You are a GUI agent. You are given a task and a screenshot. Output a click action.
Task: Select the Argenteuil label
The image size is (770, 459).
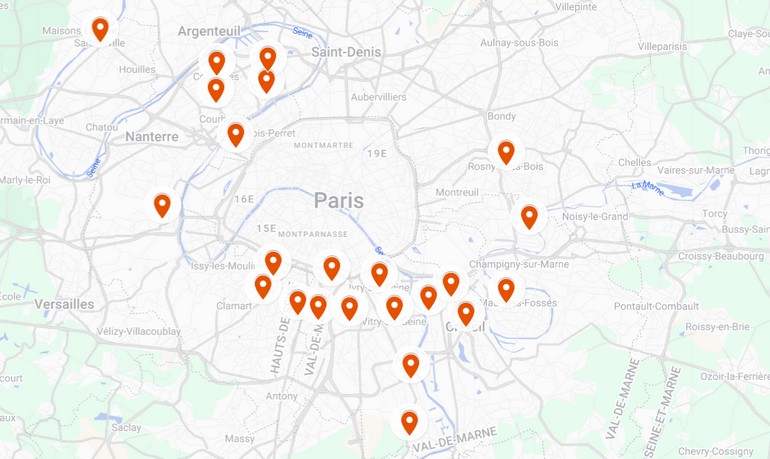point(209,31)
